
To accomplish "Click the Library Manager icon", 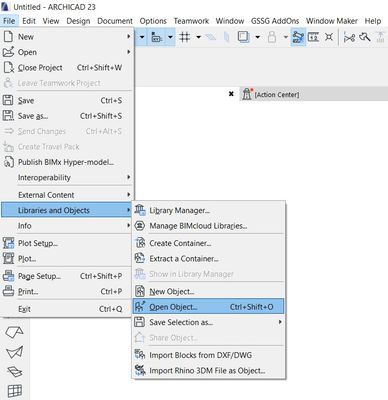I will [x=140, y=210].
